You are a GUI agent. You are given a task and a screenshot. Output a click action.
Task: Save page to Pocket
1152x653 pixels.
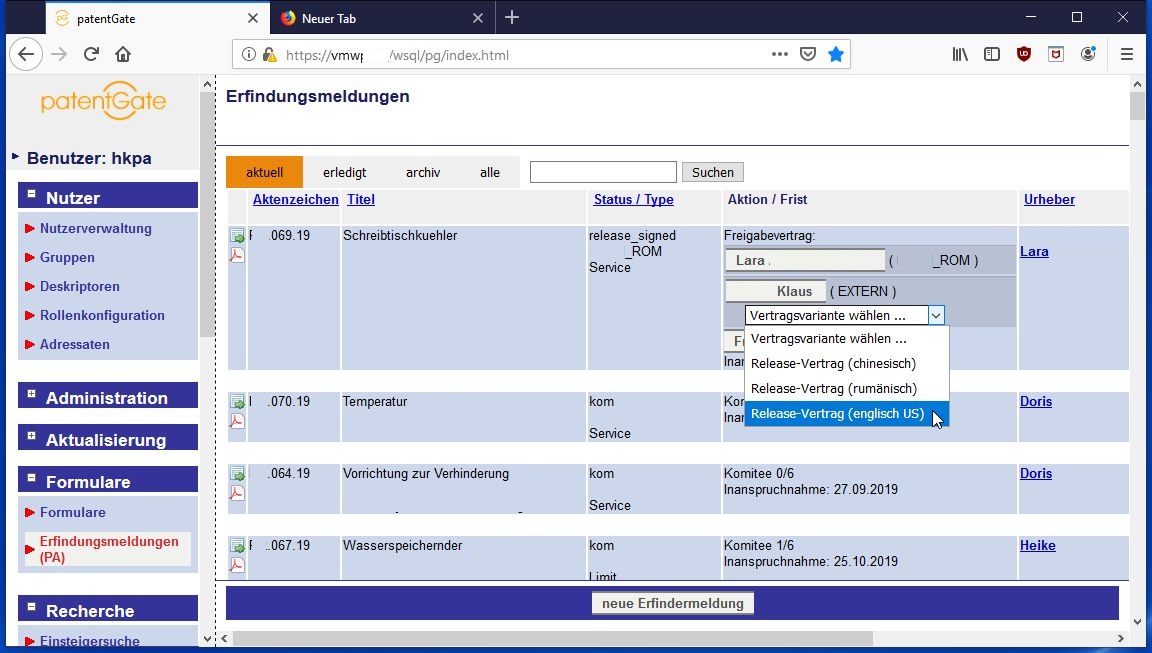[x=807, y=54]
